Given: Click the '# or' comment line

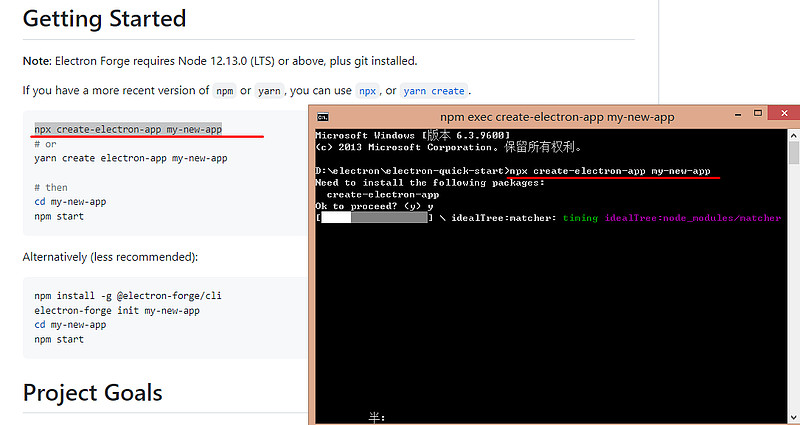Looking at the screenshot, I should 45,144.
